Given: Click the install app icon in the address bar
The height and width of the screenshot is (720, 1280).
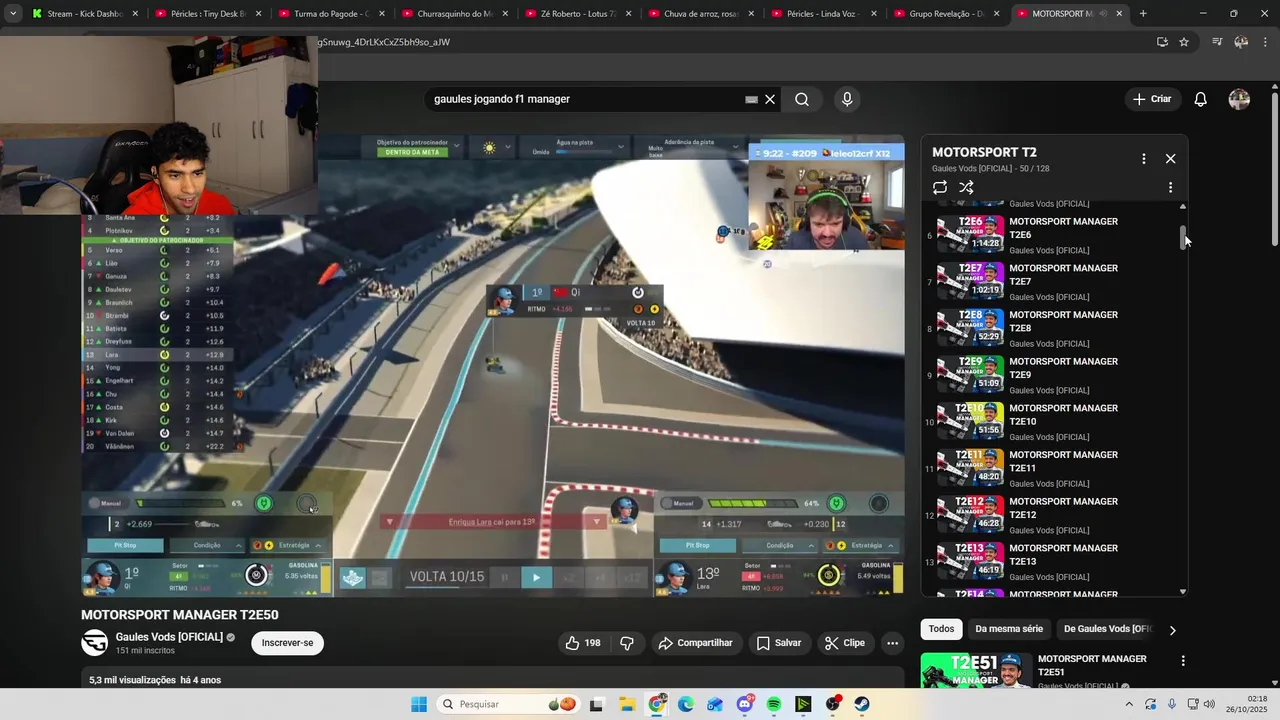Looking at the screenshot, I should [x=1162, y=42].
